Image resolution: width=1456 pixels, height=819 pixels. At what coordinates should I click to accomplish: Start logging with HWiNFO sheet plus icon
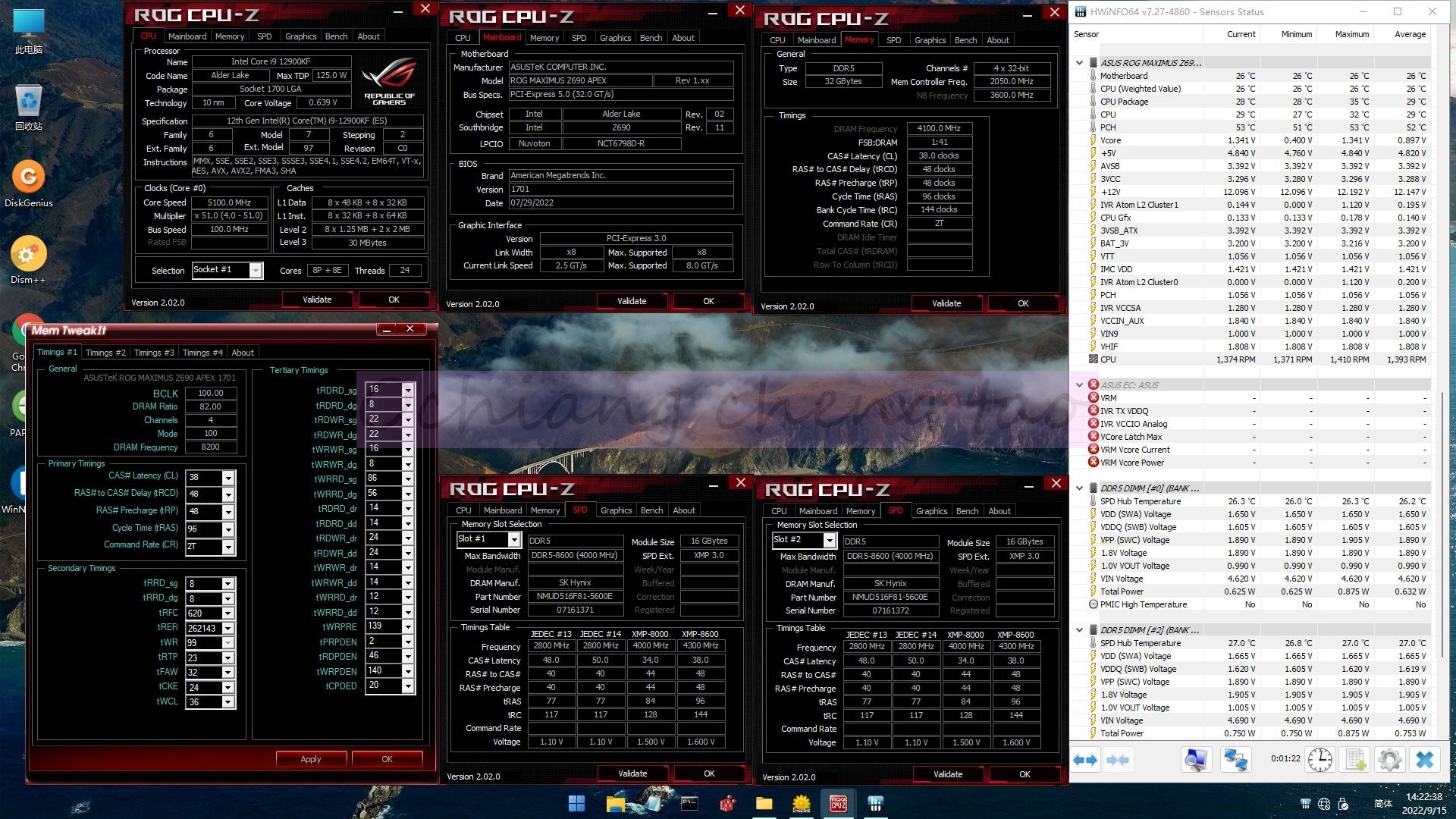(1356, 760)
